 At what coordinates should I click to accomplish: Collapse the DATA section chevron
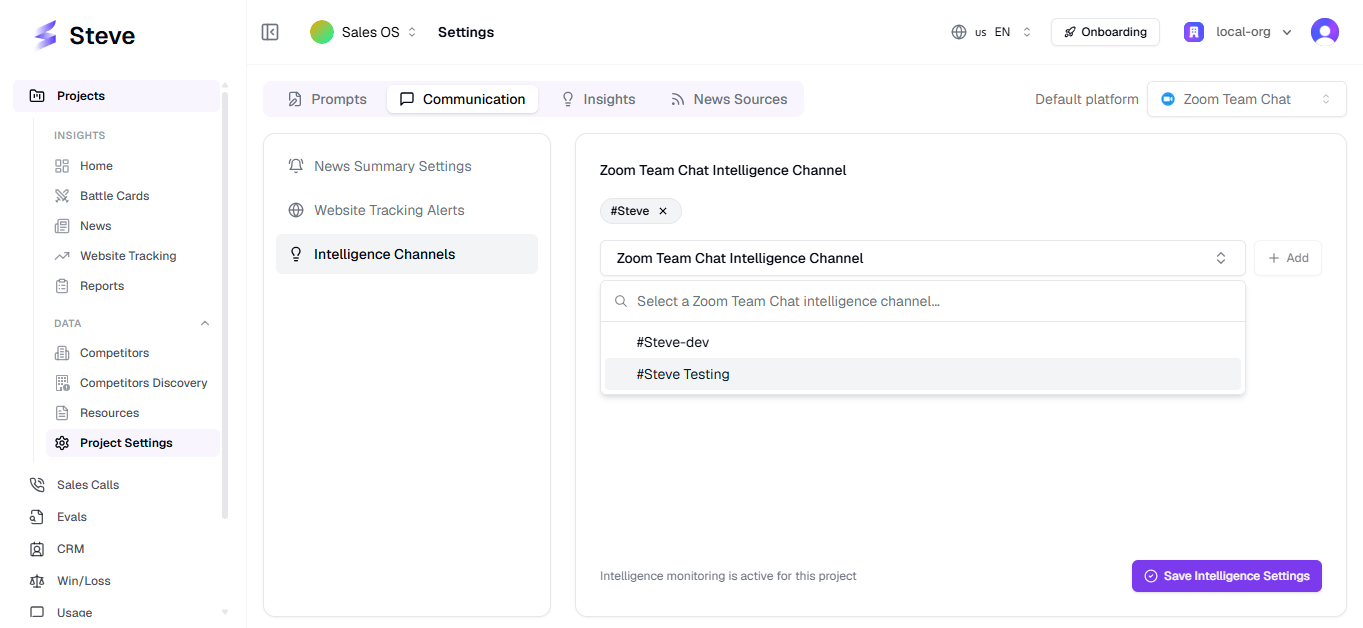click(205, 323)
